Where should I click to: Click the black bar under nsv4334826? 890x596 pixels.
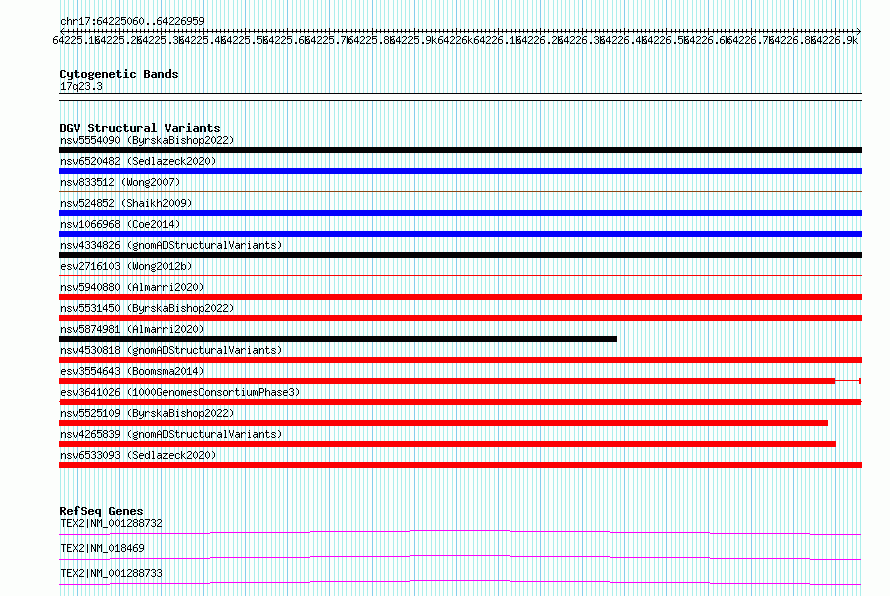tap(460, 255)
